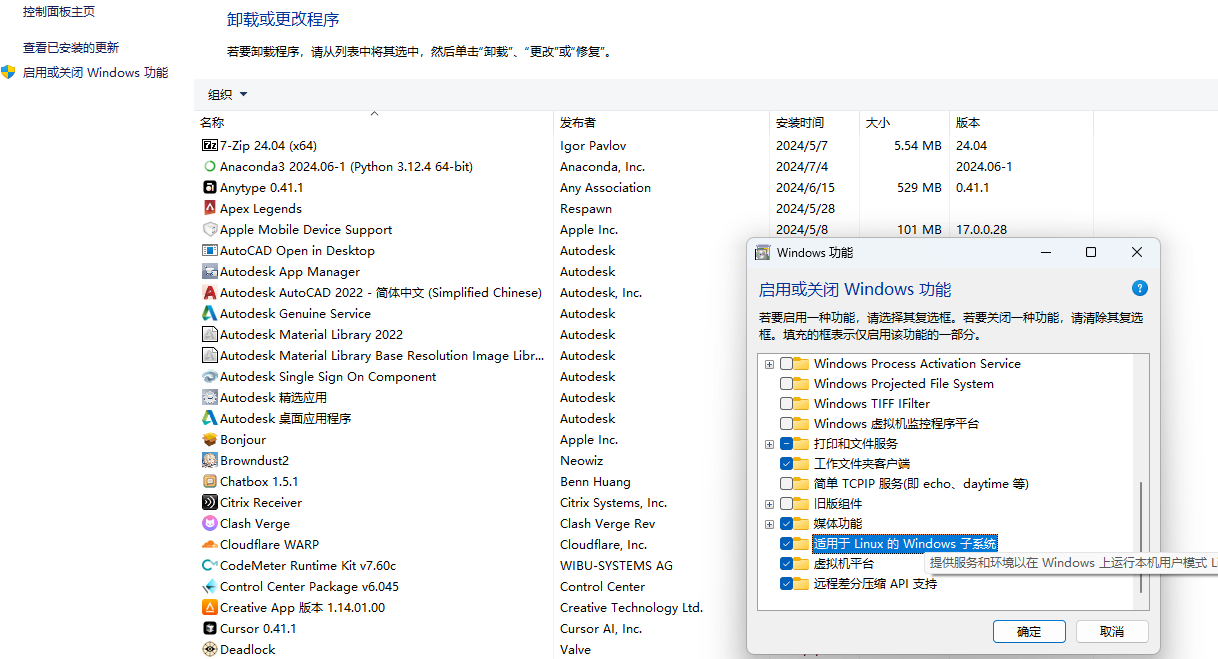Click the Deadlock program icon
Screen dimensions: 1218x659
pos(210,650)
